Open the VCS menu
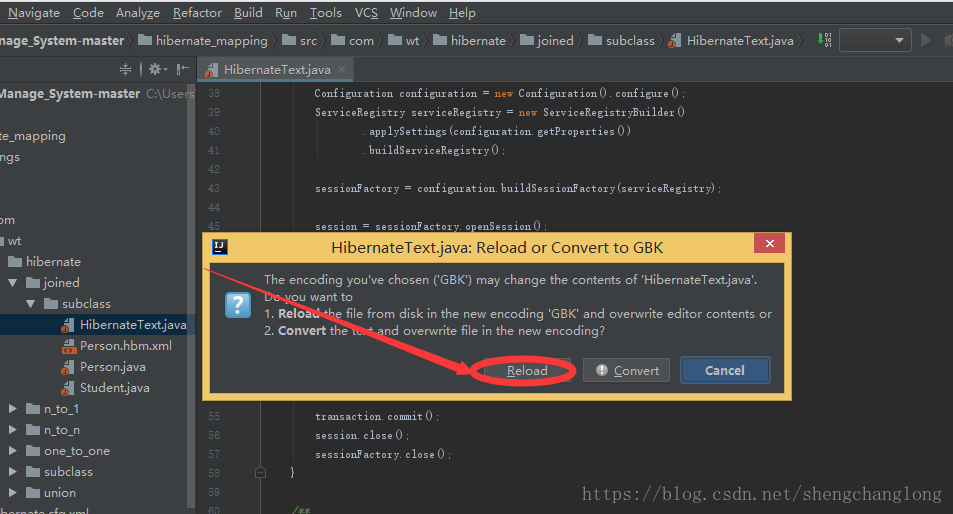953x514 pixels. (x=366, y=13)
